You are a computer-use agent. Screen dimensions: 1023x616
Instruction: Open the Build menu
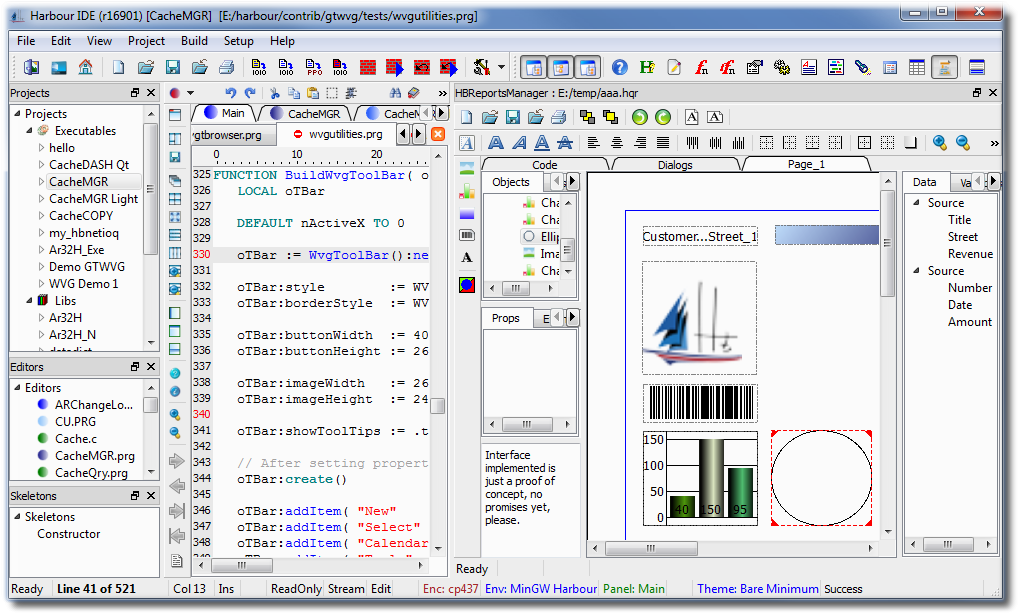194,41
